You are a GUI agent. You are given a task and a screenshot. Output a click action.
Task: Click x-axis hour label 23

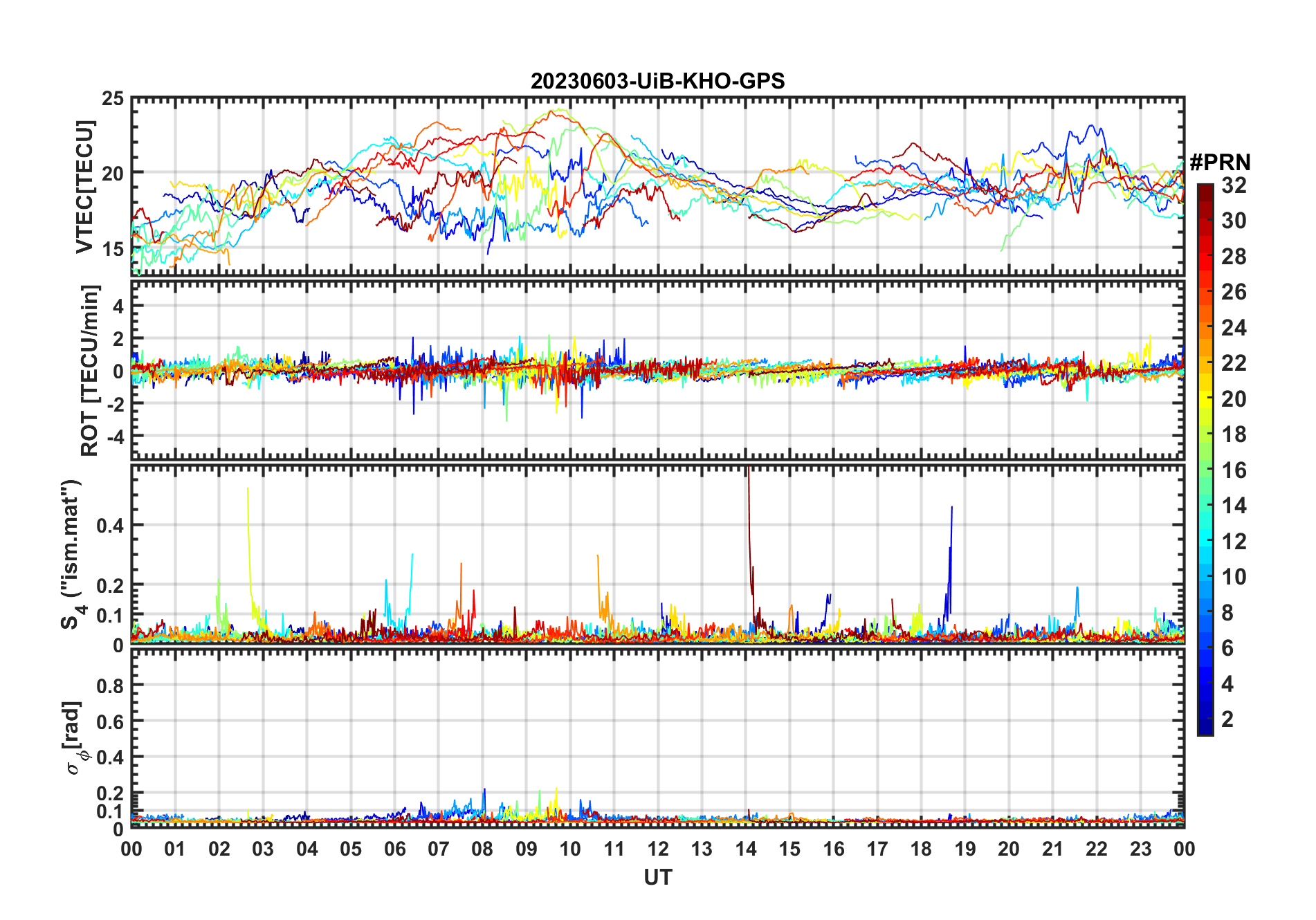click(1140, 849)
